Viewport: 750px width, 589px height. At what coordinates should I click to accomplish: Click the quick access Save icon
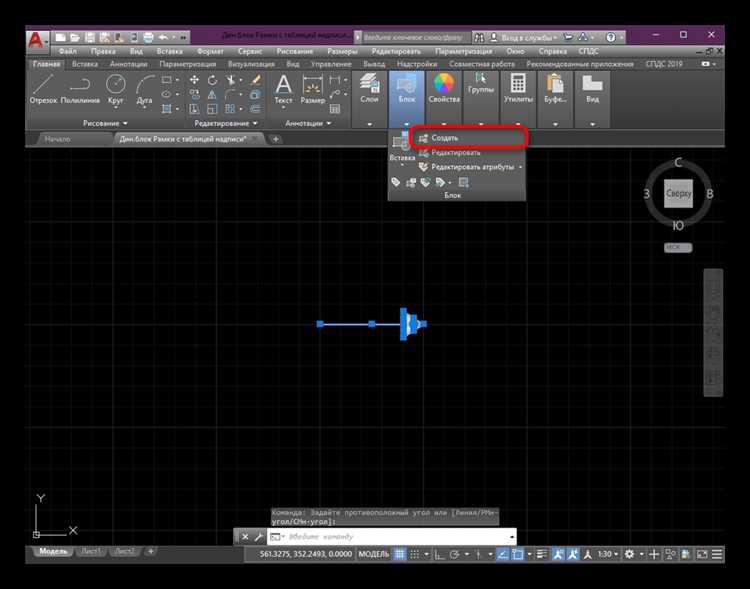point(89,37)
